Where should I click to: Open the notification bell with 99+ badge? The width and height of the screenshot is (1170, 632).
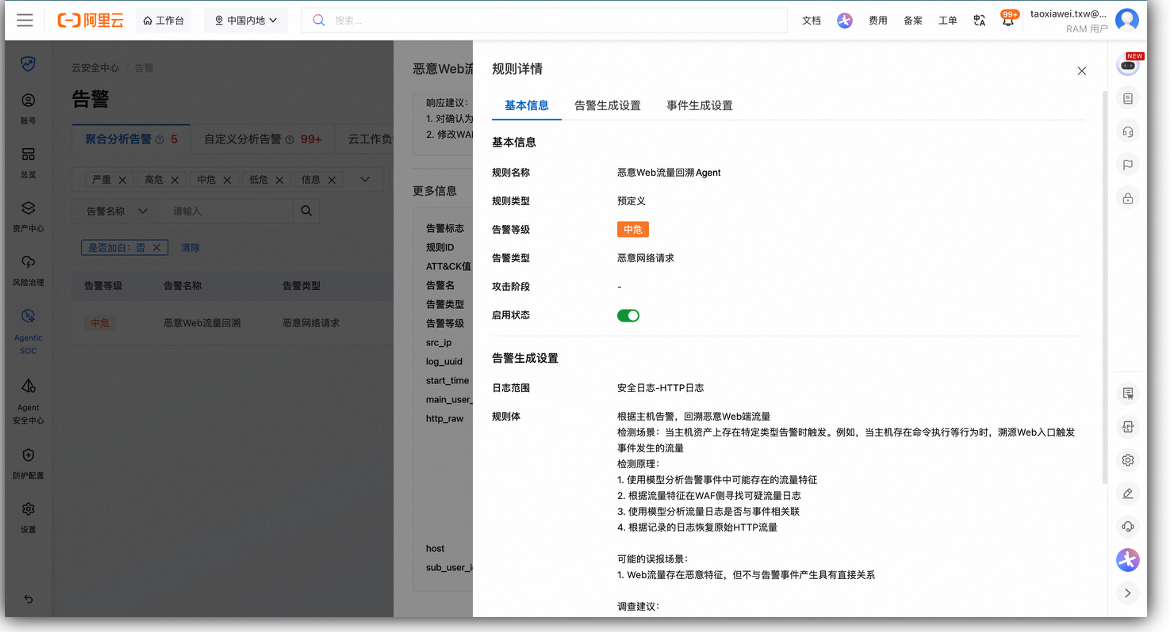point(1008,19)
